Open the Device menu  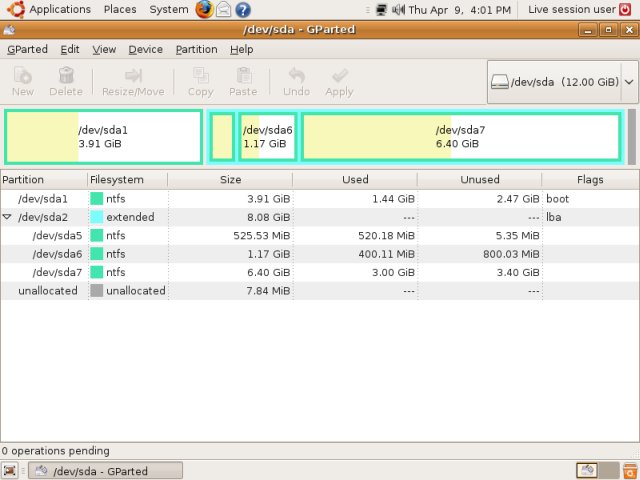point(146,49)
